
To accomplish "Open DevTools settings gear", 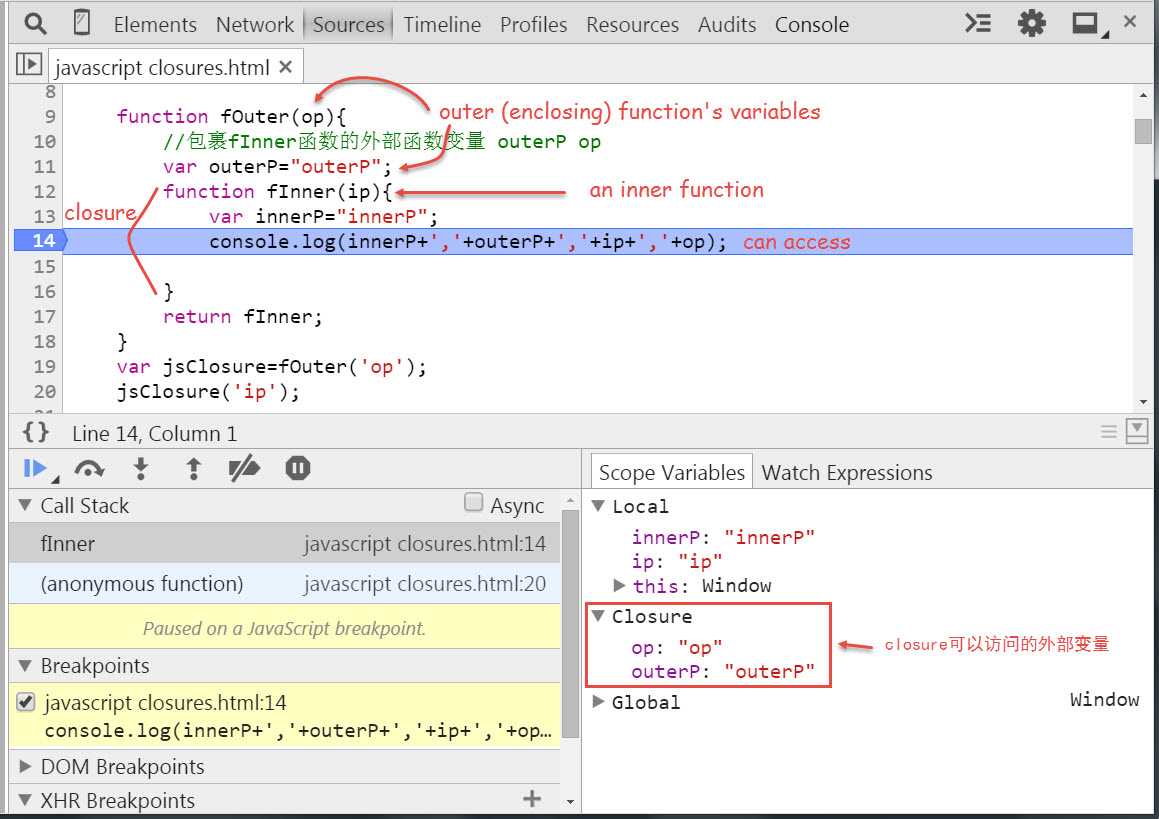I will [x=1031, y=24].
